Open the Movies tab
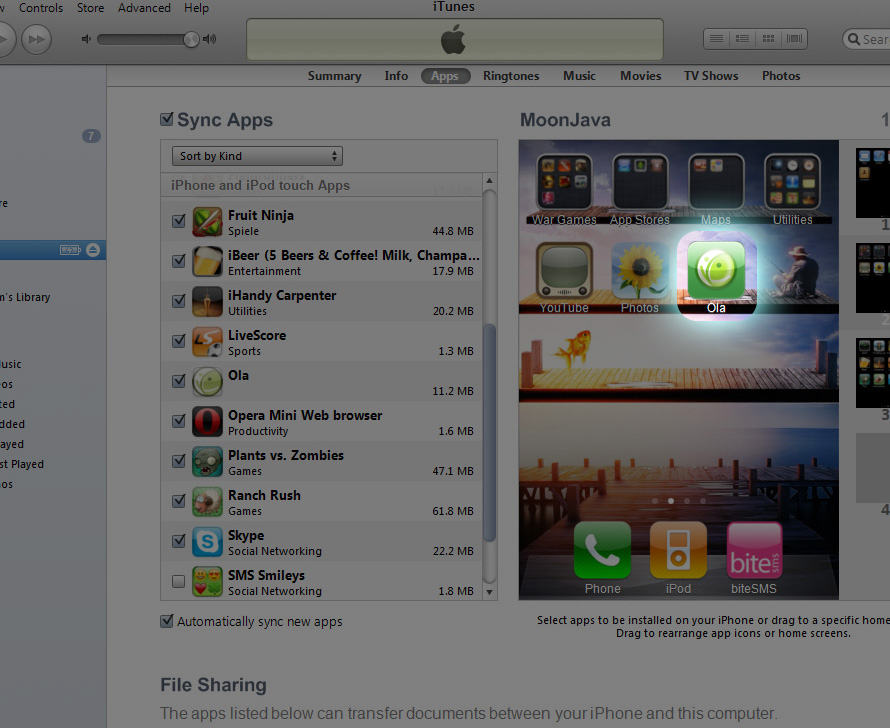The image size is (890, 728). [641, 76]
